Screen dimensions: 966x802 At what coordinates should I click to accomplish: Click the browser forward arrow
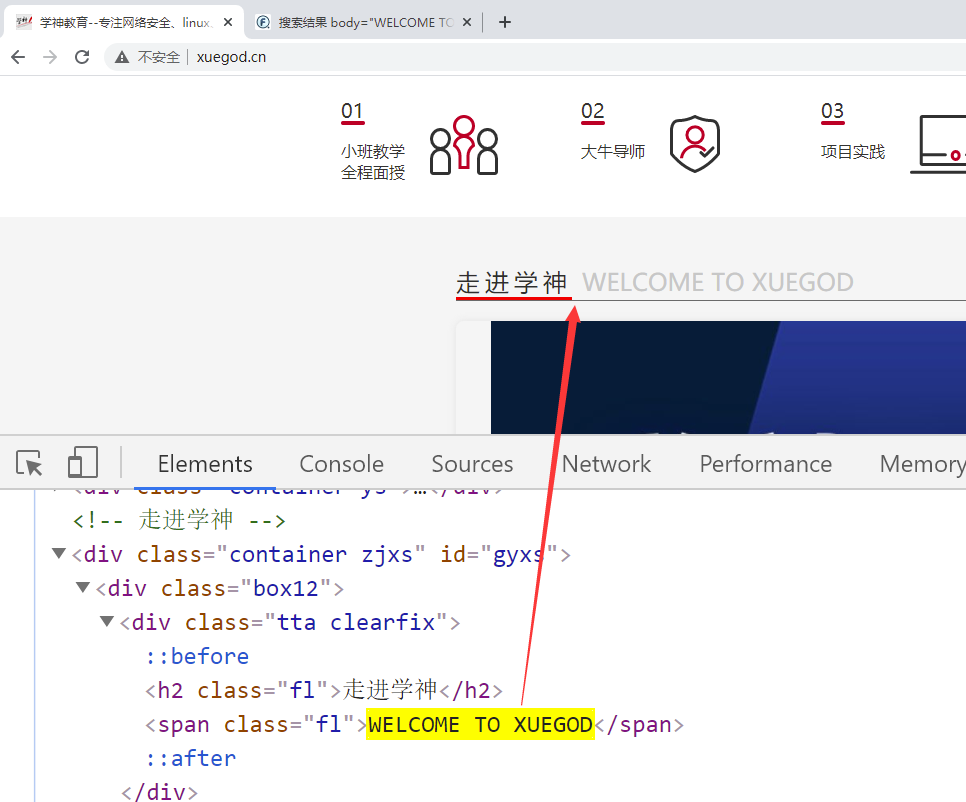coord(50,57)
